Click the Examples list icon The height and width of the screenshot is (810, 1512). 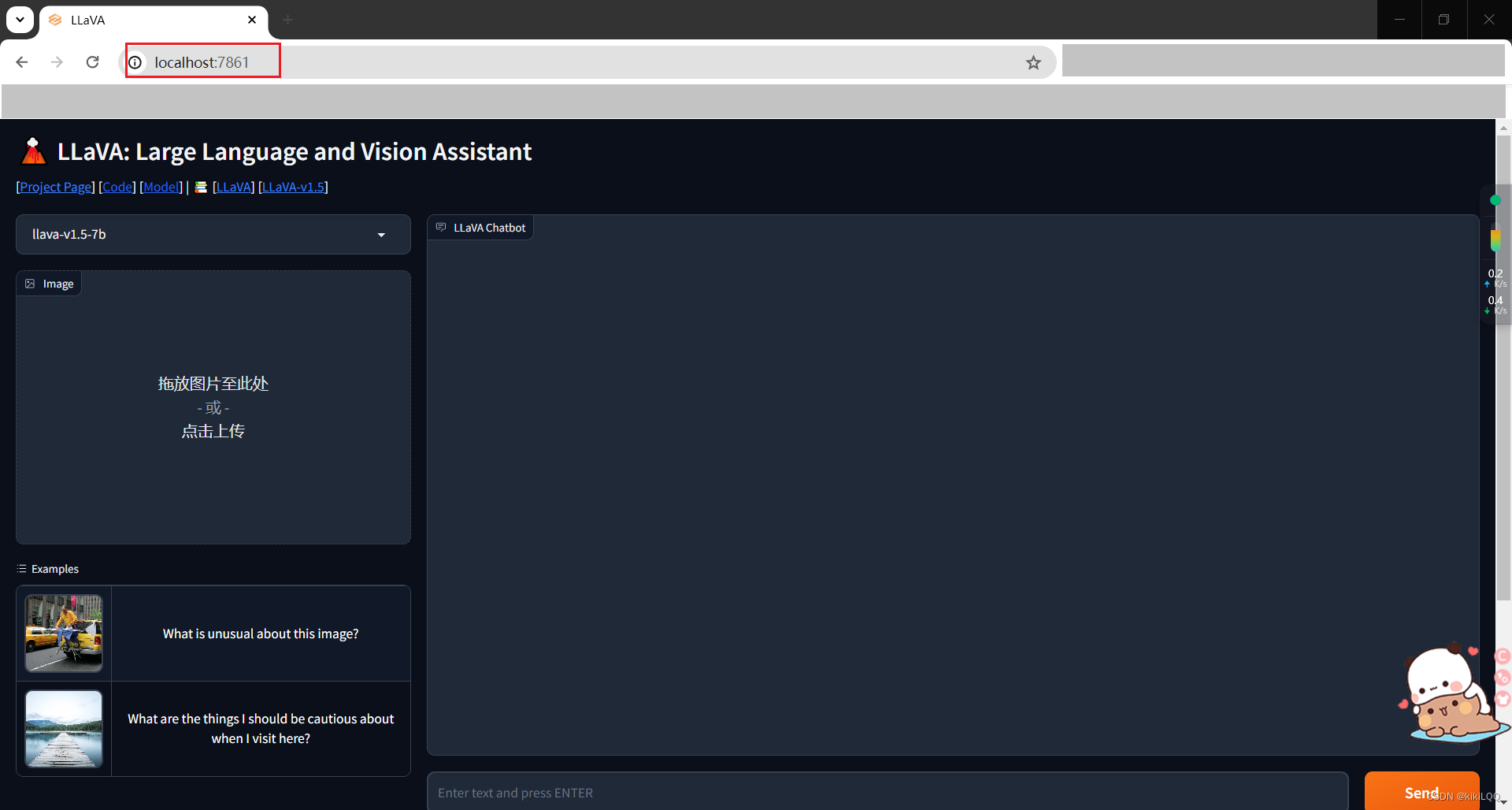tap(23, 568)
